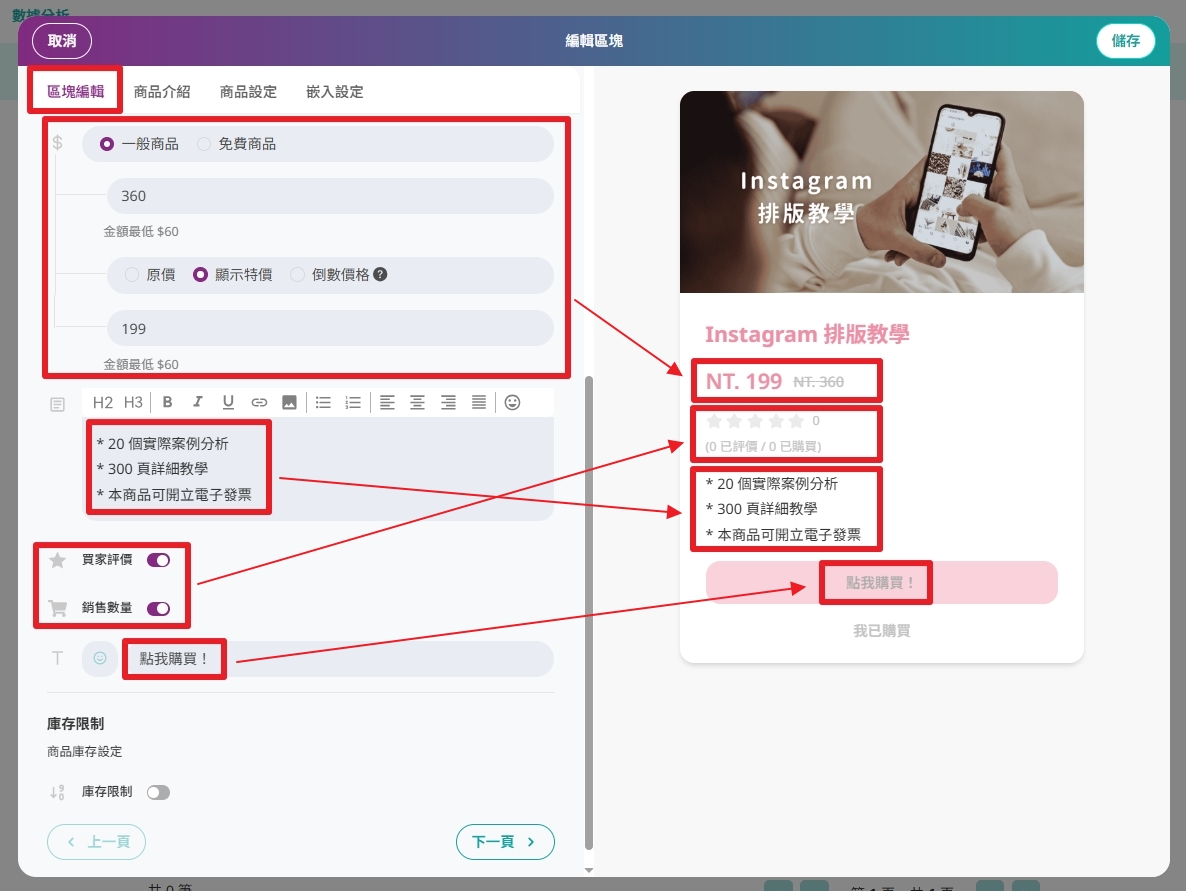Open emoji picker in editor toolbar
The height and width of the screenshot is (891, 1186).
point(512,402)
